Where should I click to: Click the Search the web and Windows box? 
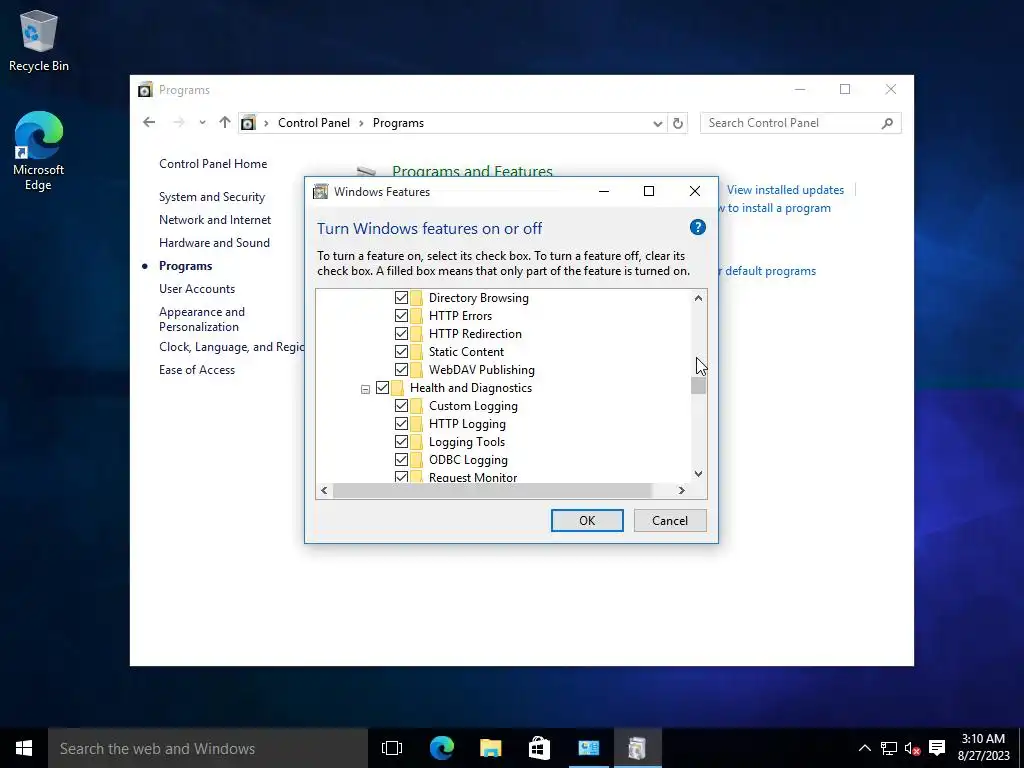click(x=208, y=748)
